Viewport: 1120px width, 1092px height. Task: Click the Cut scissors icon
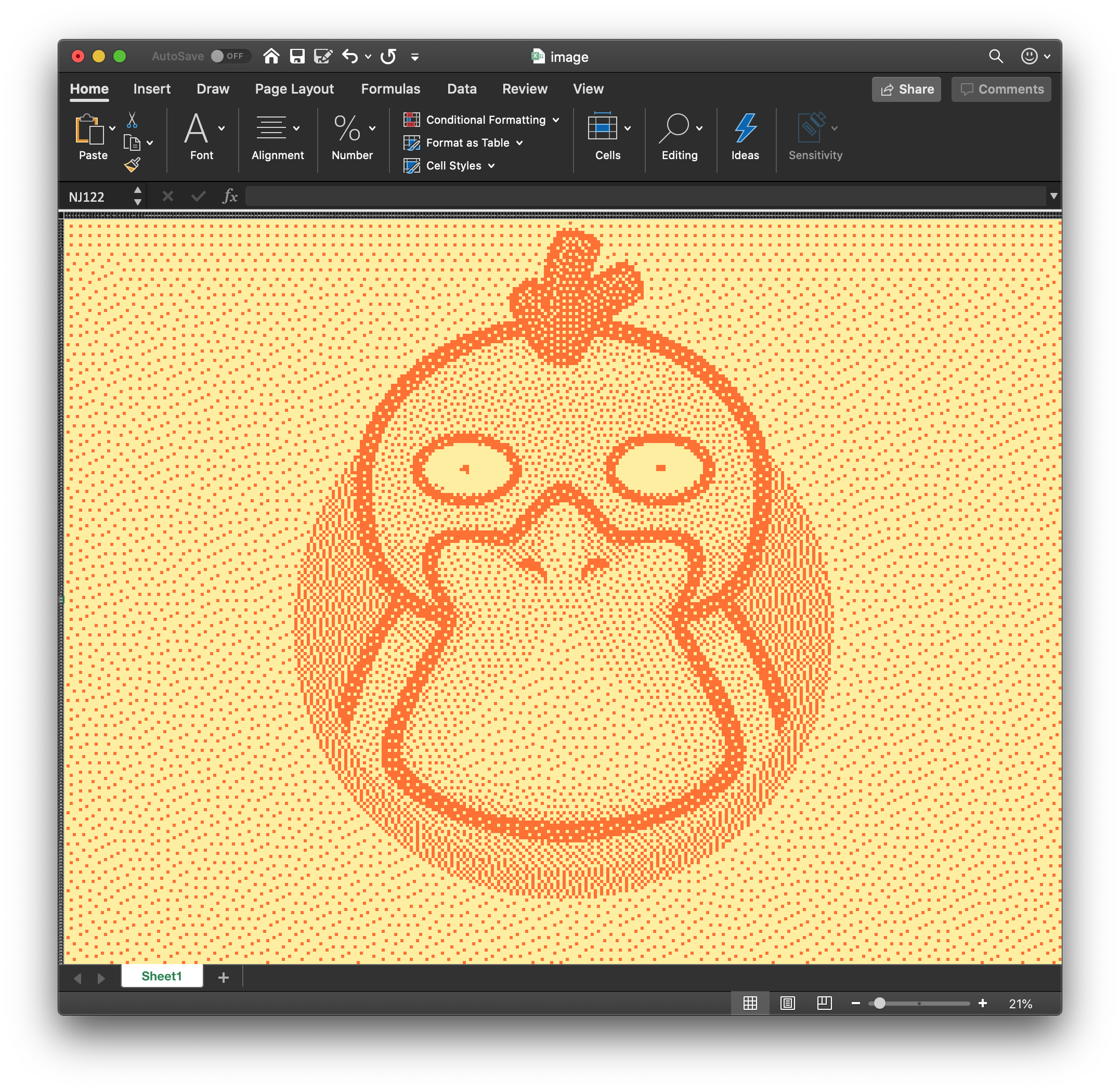(132, 121)
